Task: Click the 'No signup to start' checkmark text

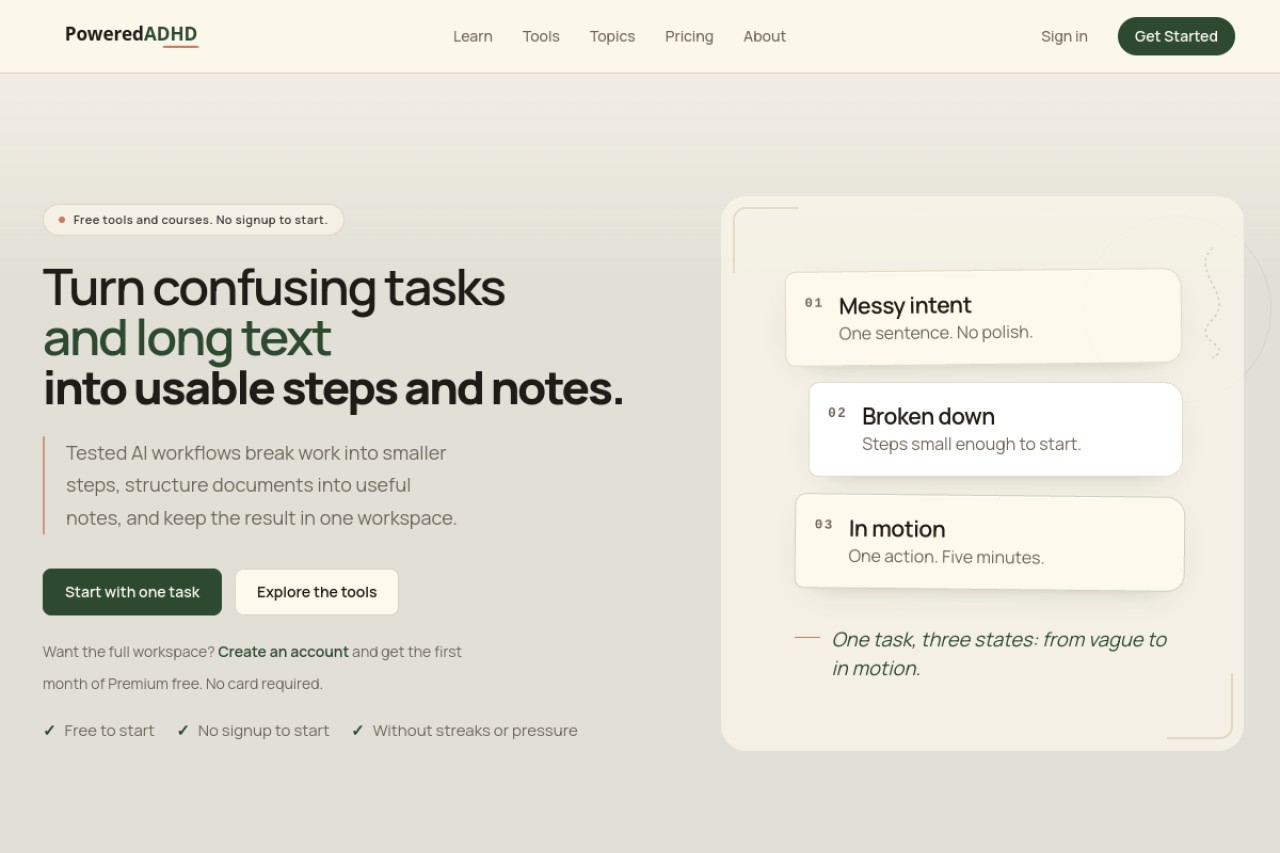Action: click(263, 731)
